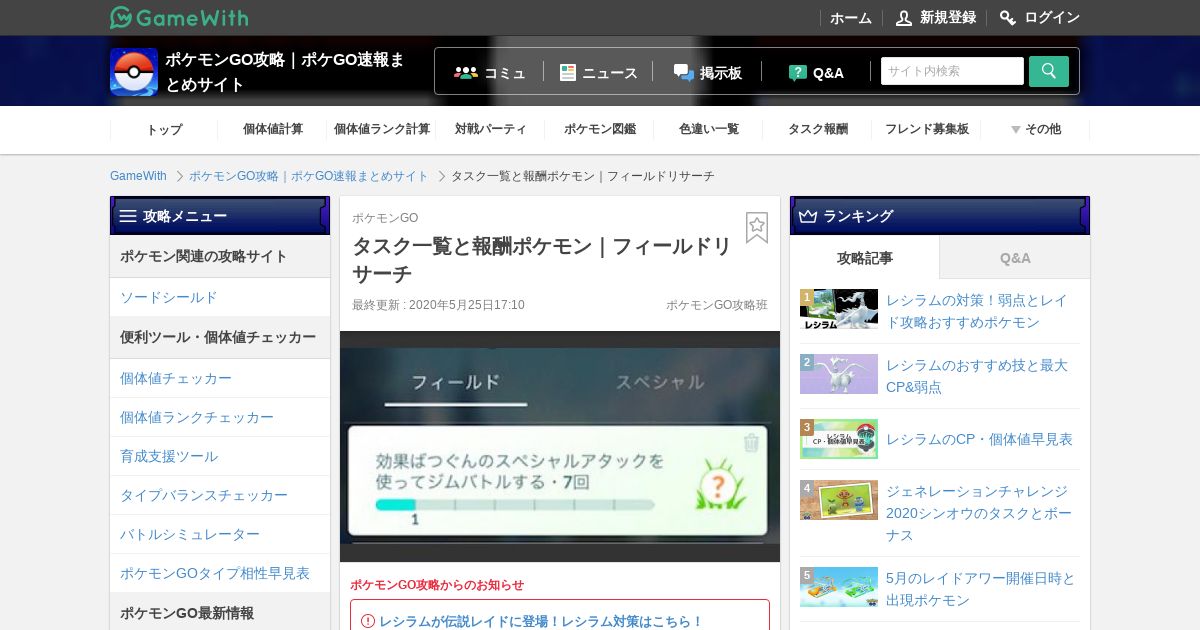The height and width of the screenshot is (630, 1200).
Task: Click the ポケモンGO攻略班 author label
Action: point(717,305)
